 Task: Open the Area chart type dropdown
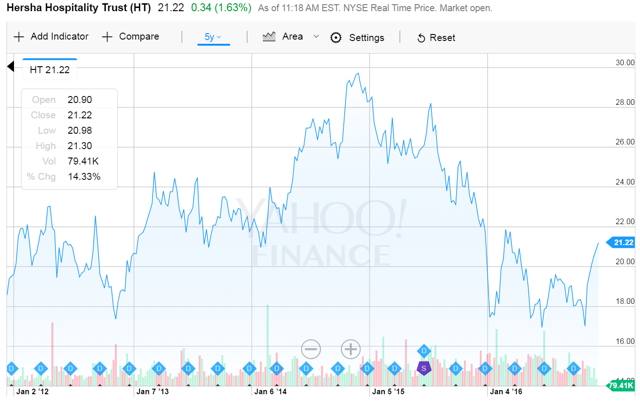(291, 37)
